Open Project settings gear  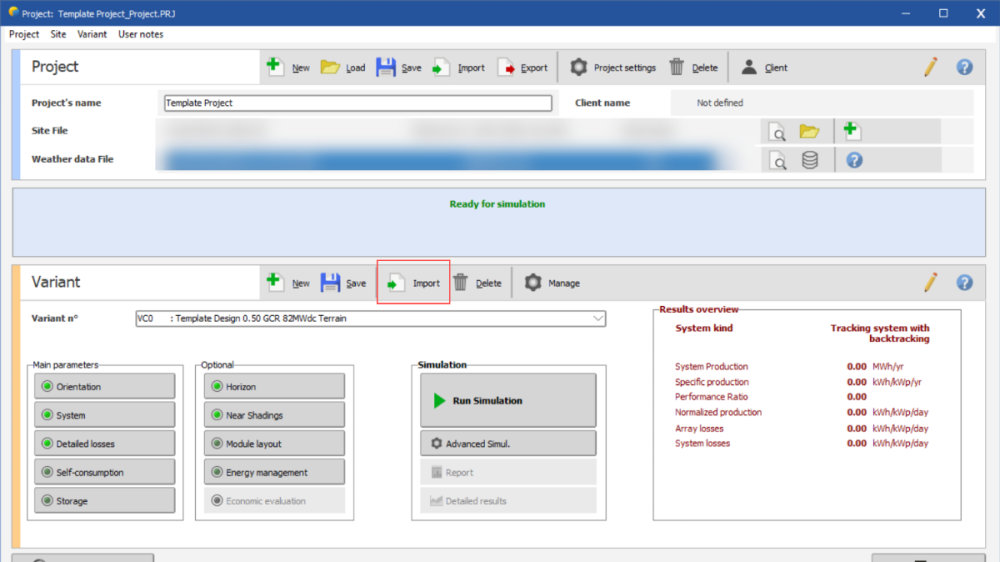tap(578, 67)
